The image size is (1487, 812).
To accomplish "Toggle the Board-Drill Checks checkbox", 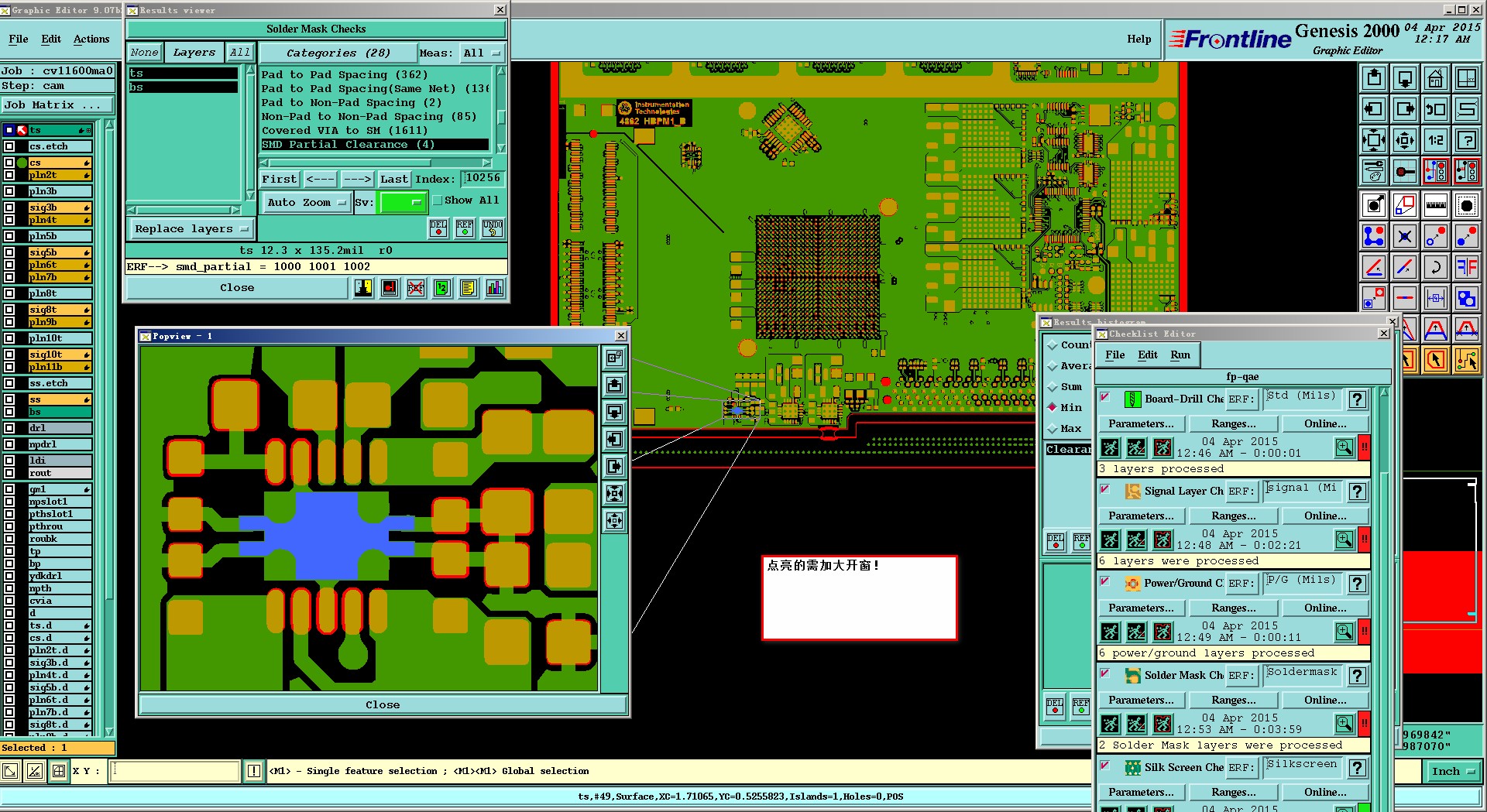I will 1105,398.
